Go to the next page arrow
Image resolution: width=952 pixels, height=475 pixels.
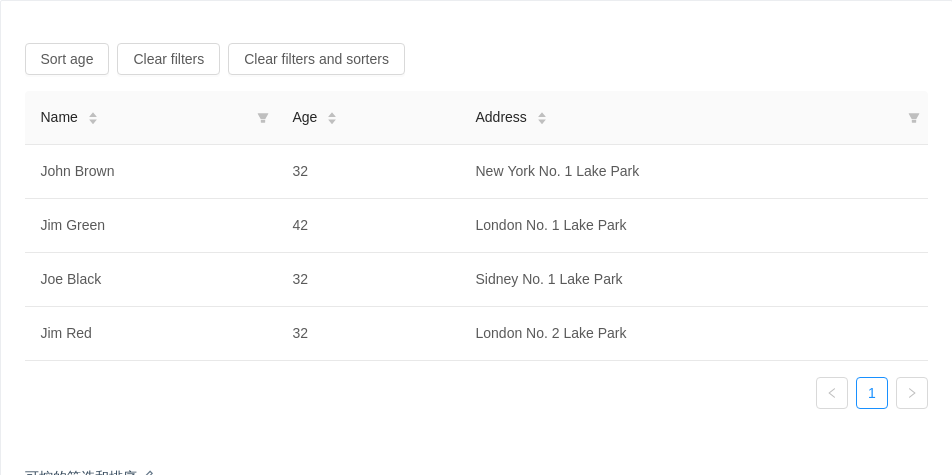[x=912, y=393]
